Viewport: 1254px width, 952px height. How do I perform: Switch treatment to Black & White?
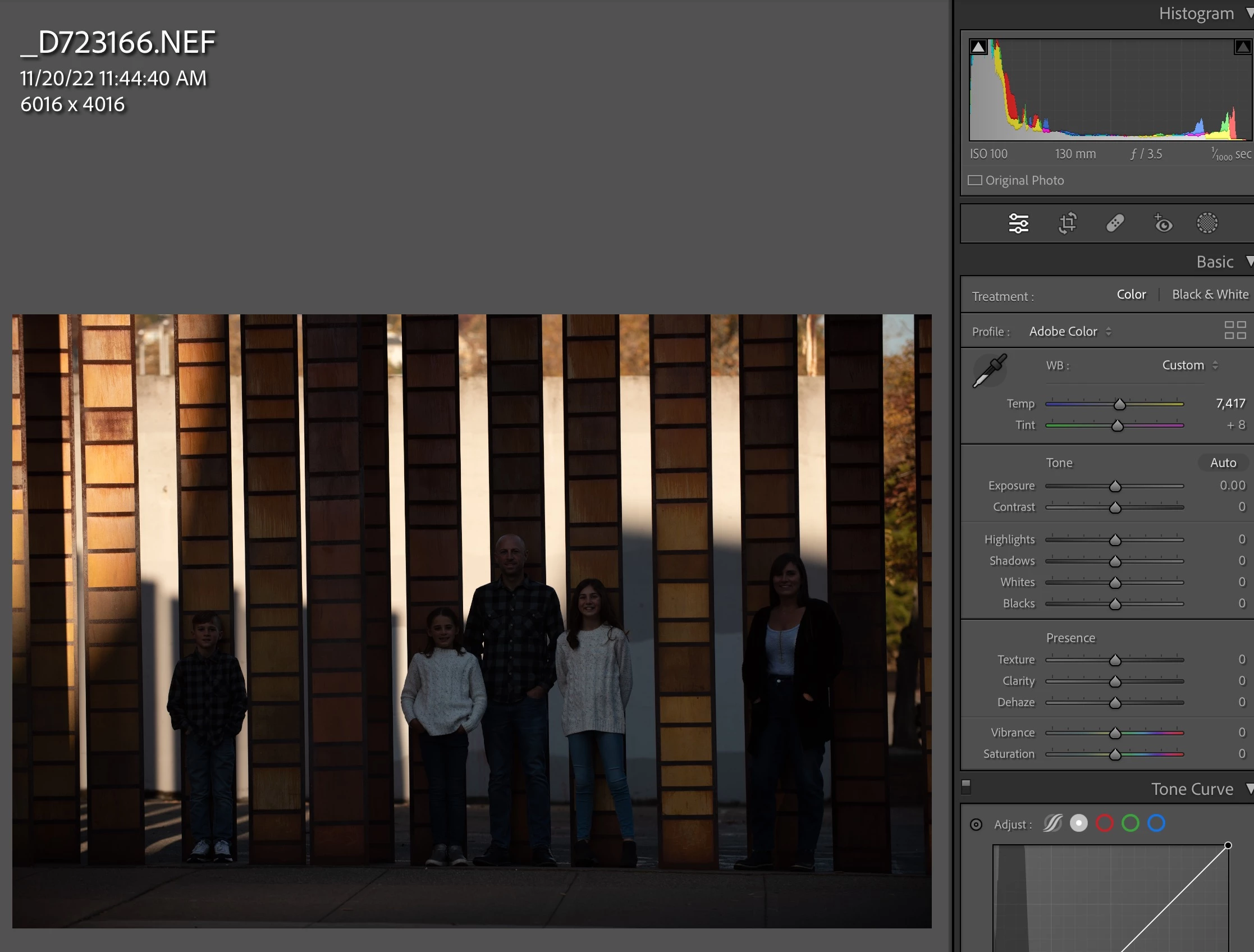coord(1210,295)
